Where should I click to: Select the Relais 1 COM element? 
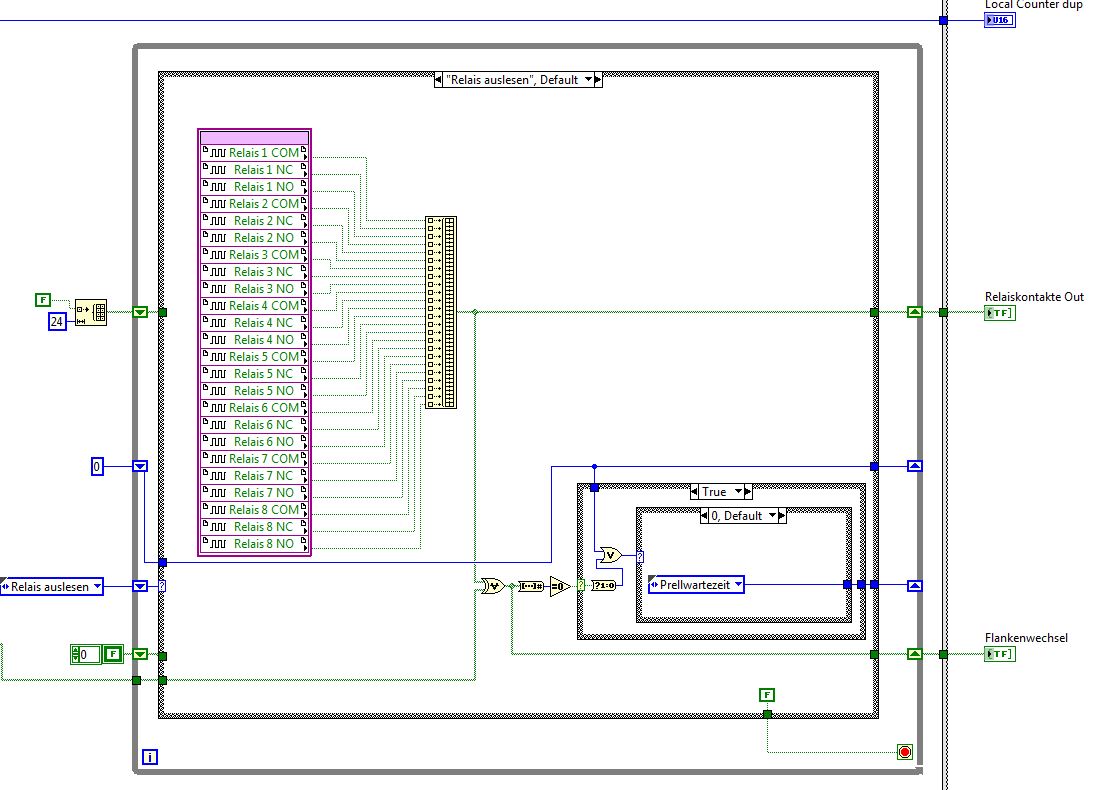pyautogui.click(x=254, y=153)
